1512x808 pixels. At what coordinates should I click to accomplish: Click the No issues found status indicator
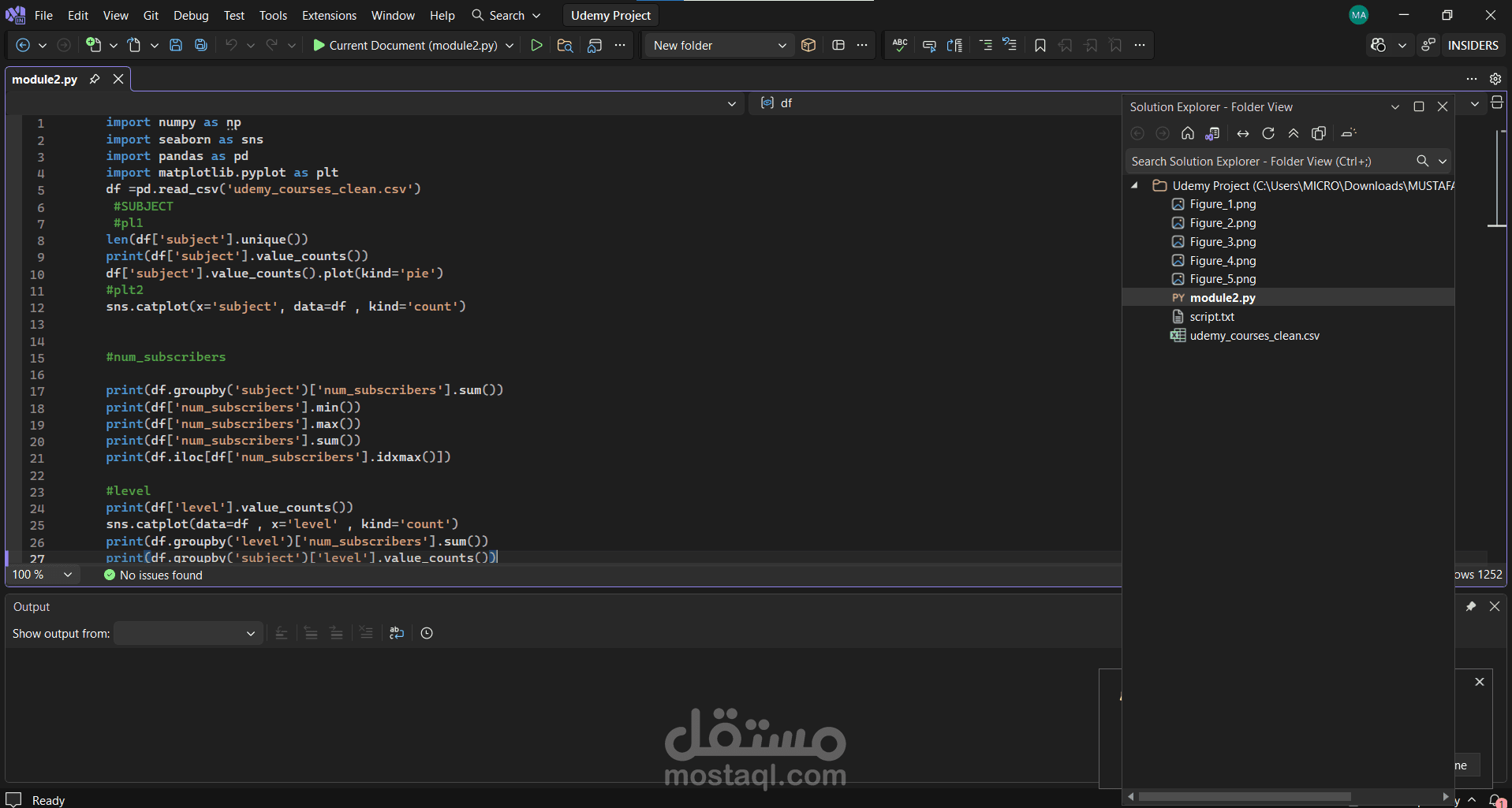click(x=153, y=575)
